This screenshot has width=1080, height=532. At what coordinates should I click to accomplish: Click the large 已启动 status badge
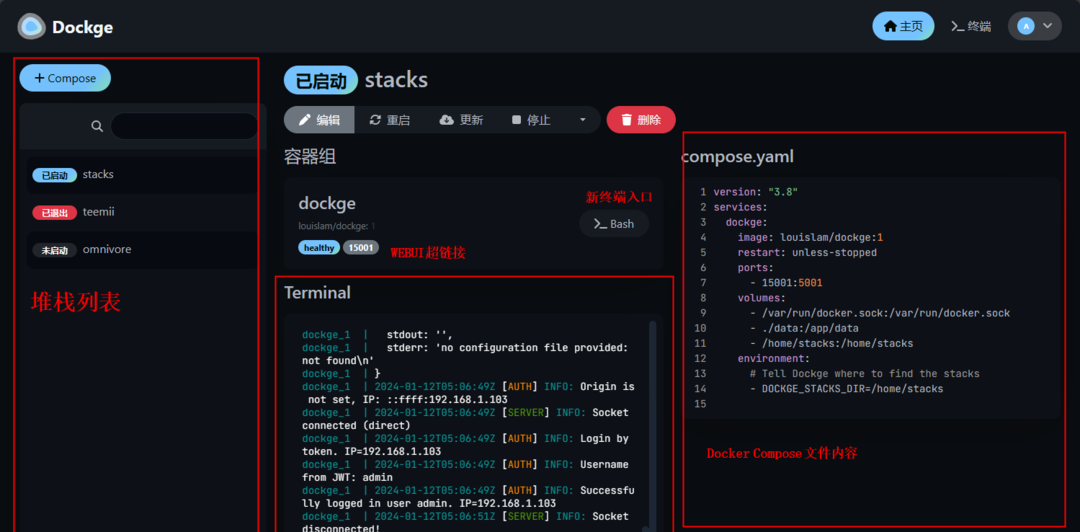321,80
